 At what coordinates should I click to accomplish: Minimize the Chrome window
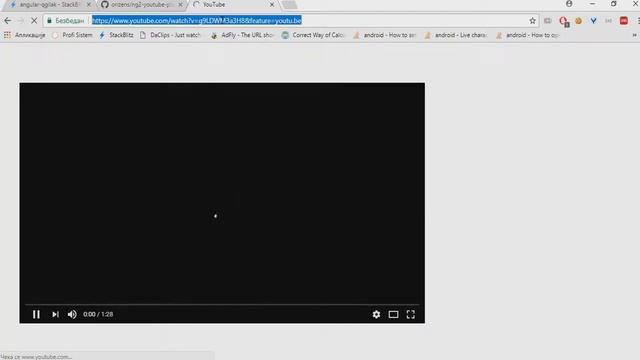click(592, 4)
